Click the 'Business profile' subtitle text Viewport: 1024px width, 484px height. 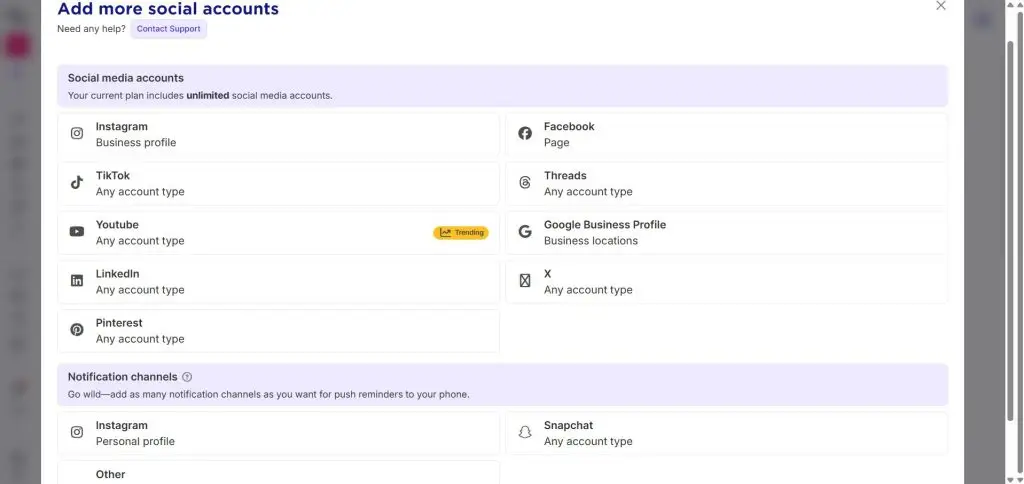point(136,142)
